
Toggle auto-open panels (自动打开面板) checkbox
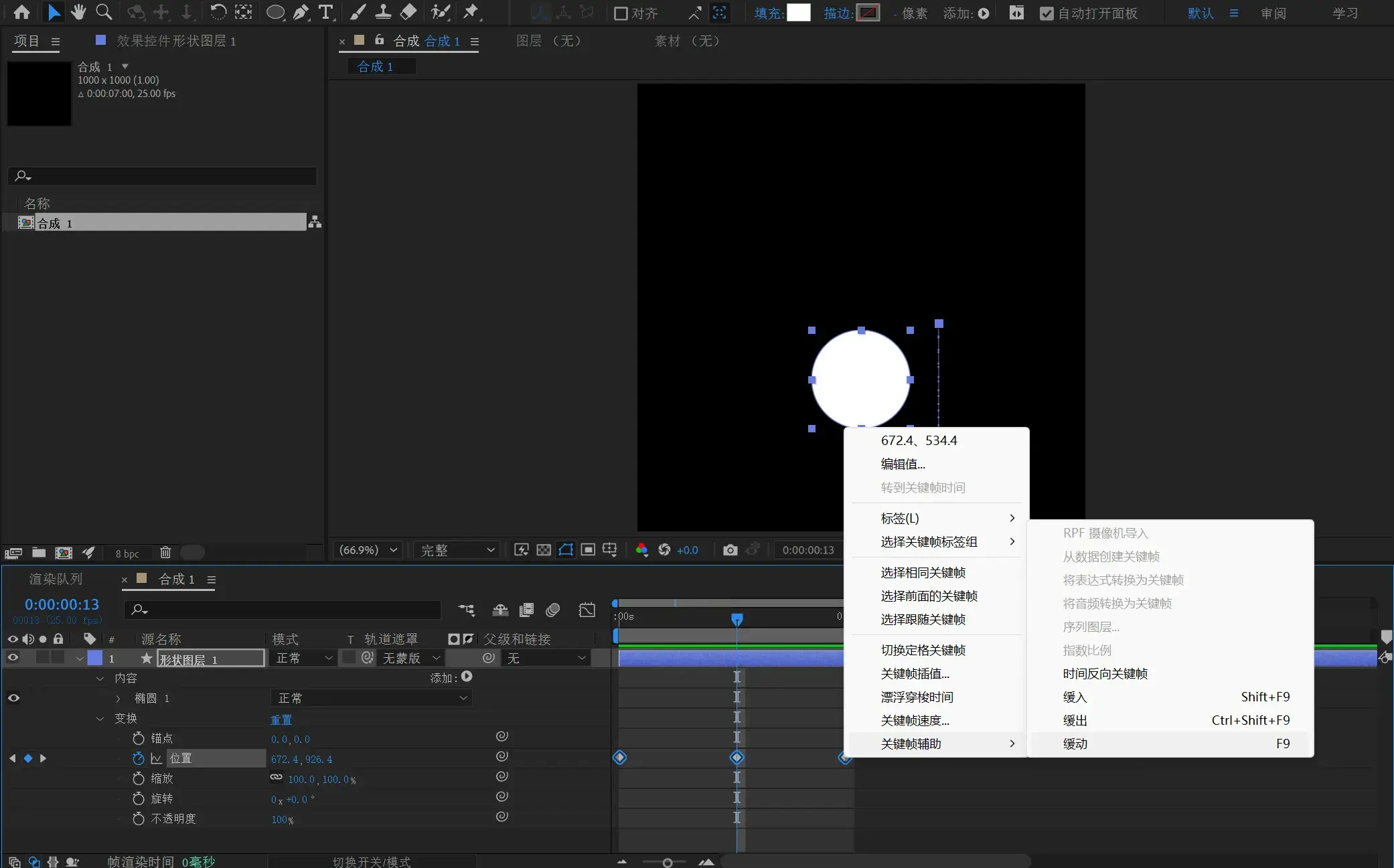tap(1047, 13)
